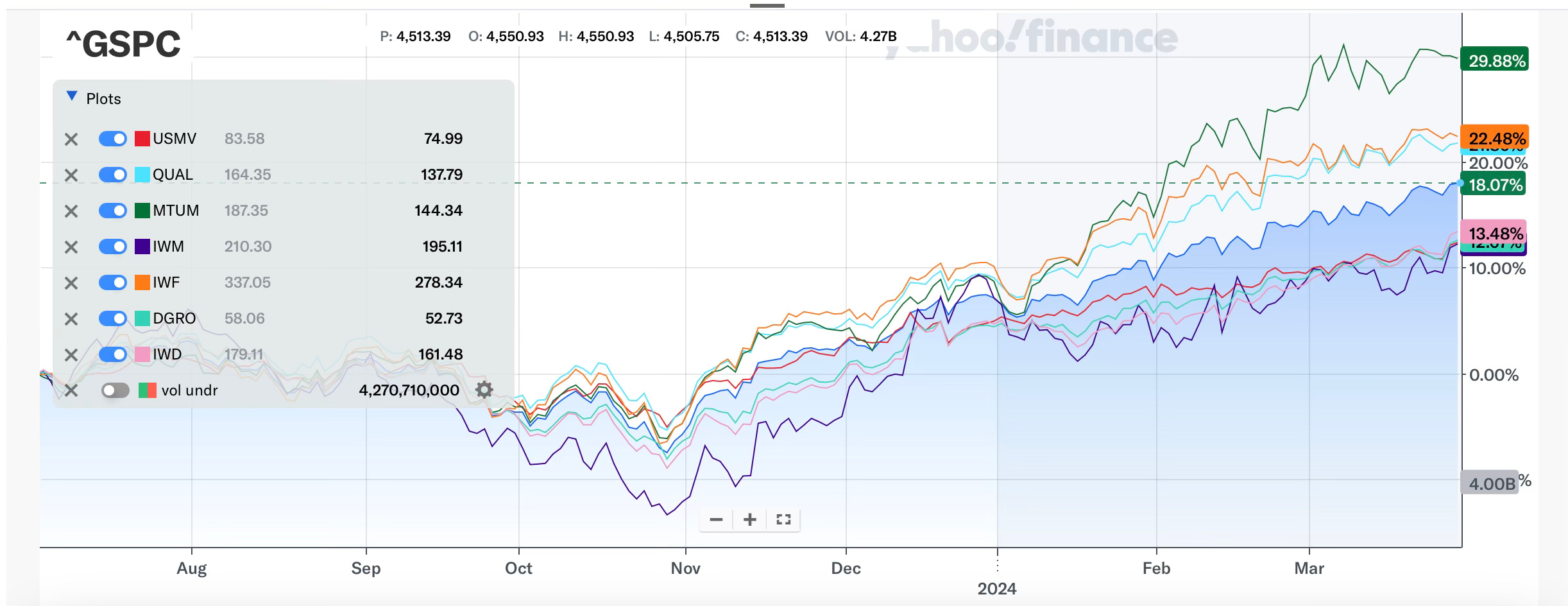The width and height of the screenshot is (1568, 606).
Task: Click the 2024 year marker on axis
Action: (997, 589)
